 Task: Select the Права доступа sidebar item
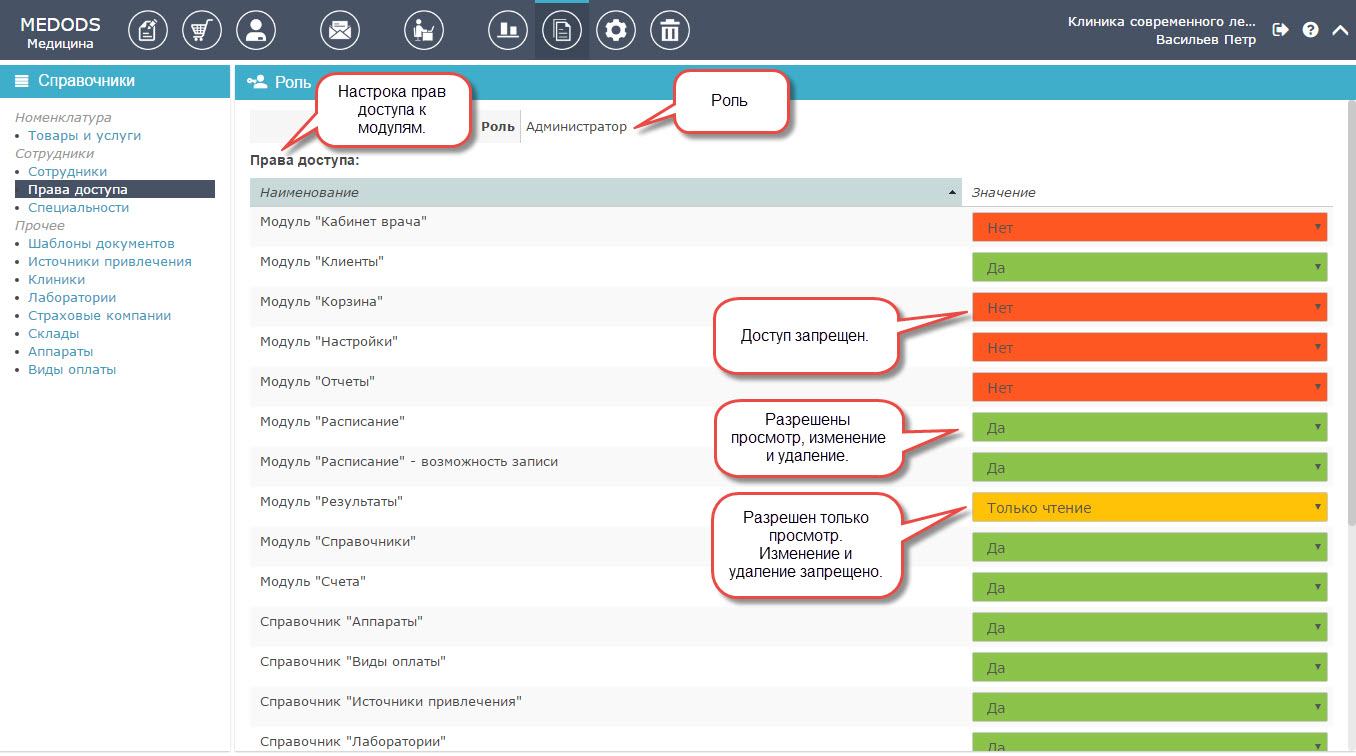click(x=78, y=189)
